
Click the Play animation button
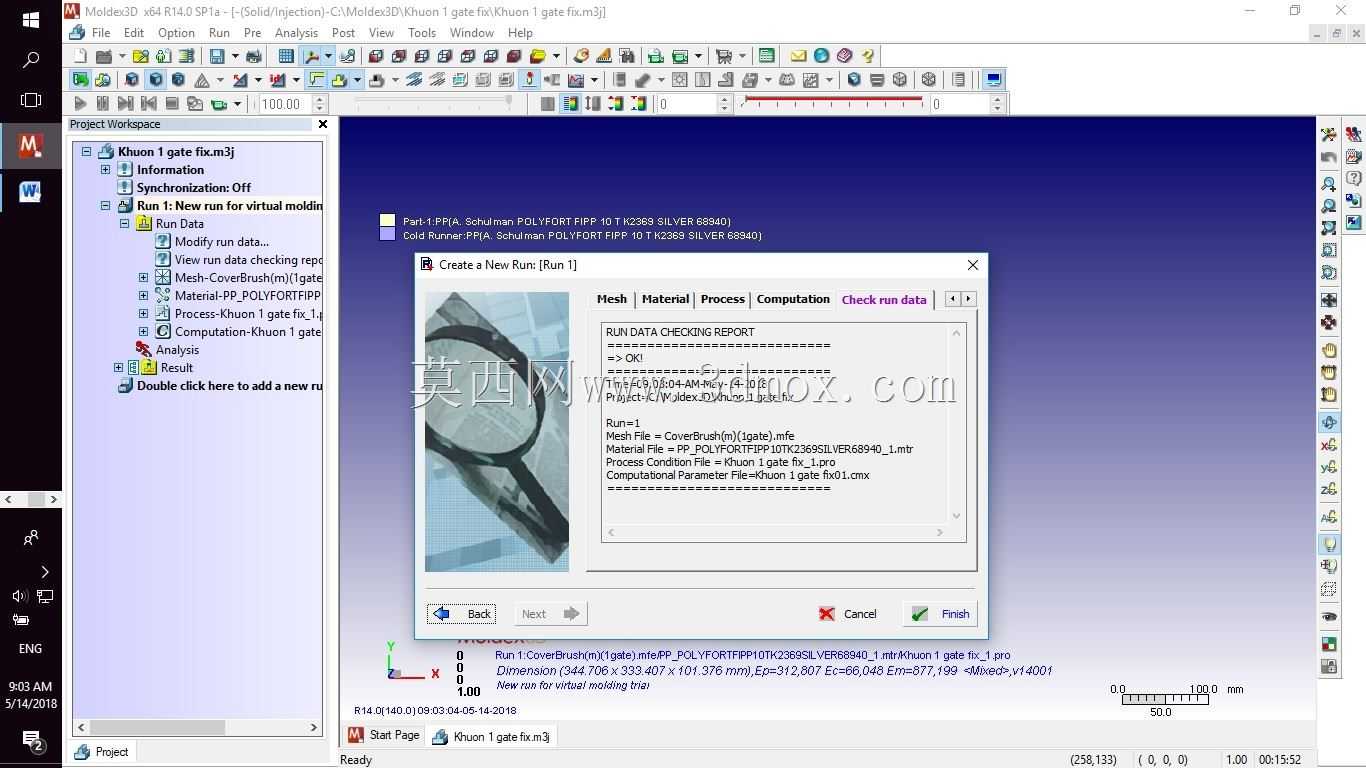[80, 103]
